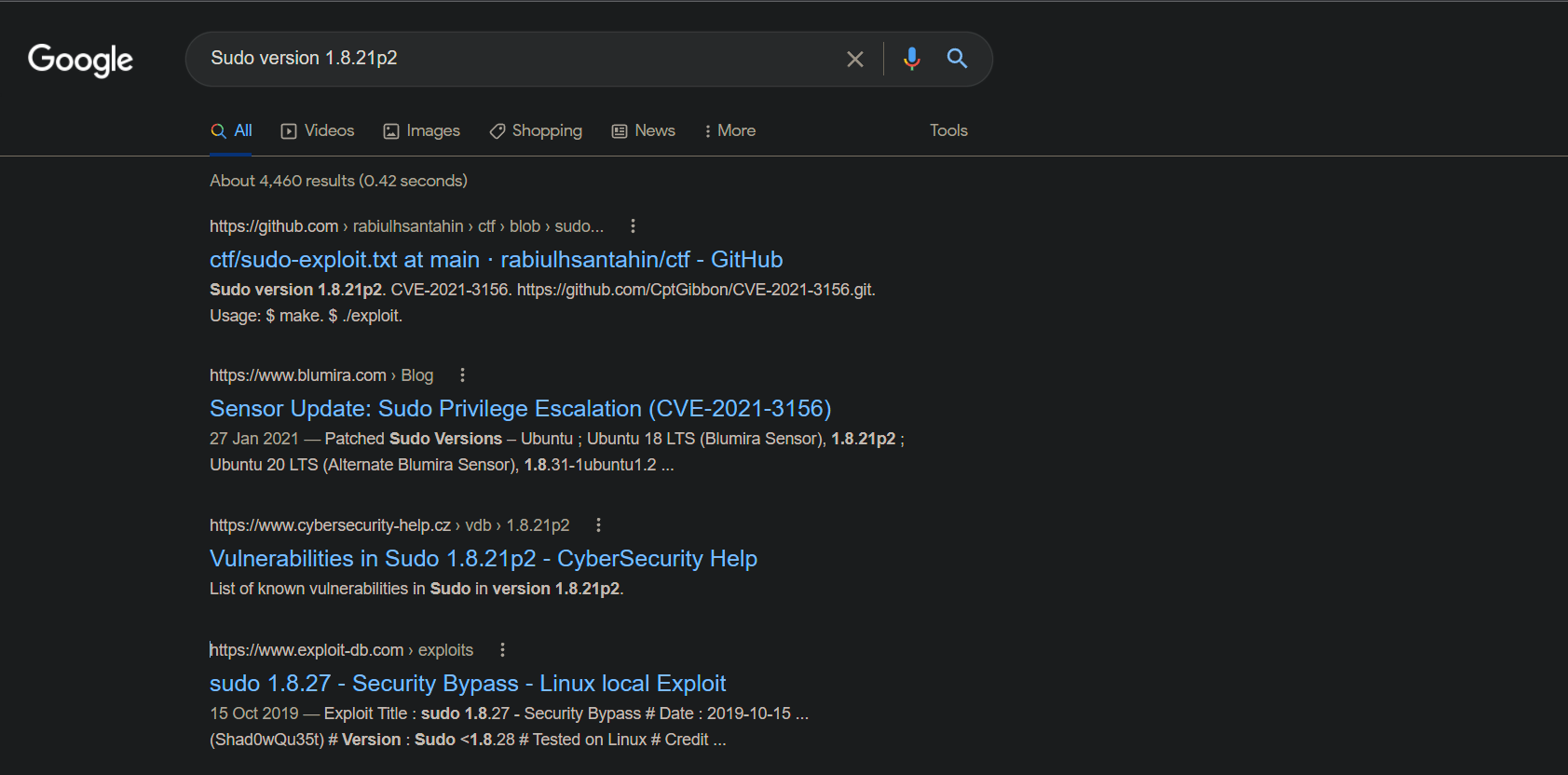1568x775 pixels.
Task: Click the 15 Oct 2019 Exploit Title snippet
Action: 509,727
